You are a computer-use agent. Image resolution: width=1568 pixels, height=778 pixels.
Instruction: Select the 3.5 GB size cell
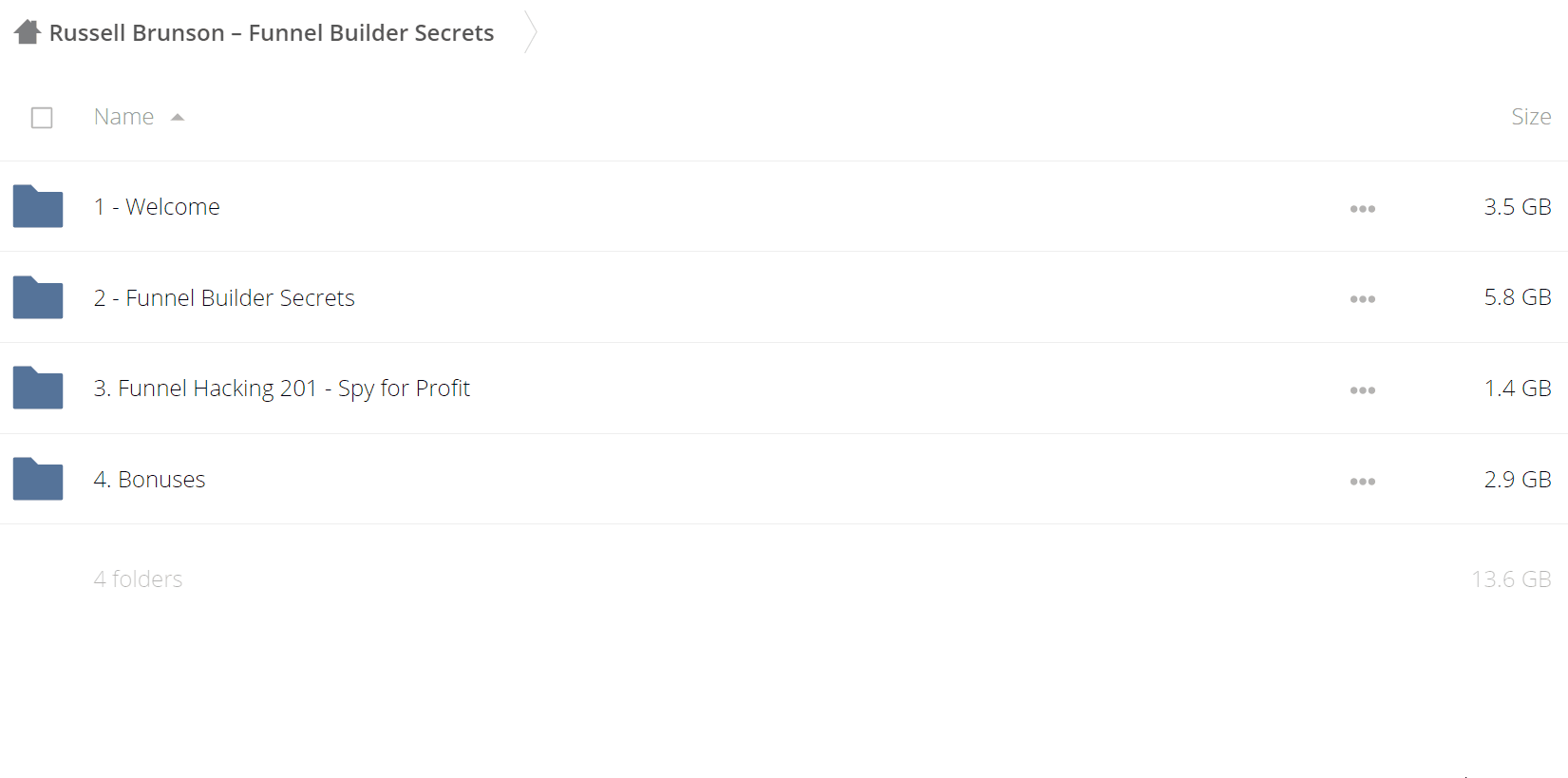[x=1518, y=207]
